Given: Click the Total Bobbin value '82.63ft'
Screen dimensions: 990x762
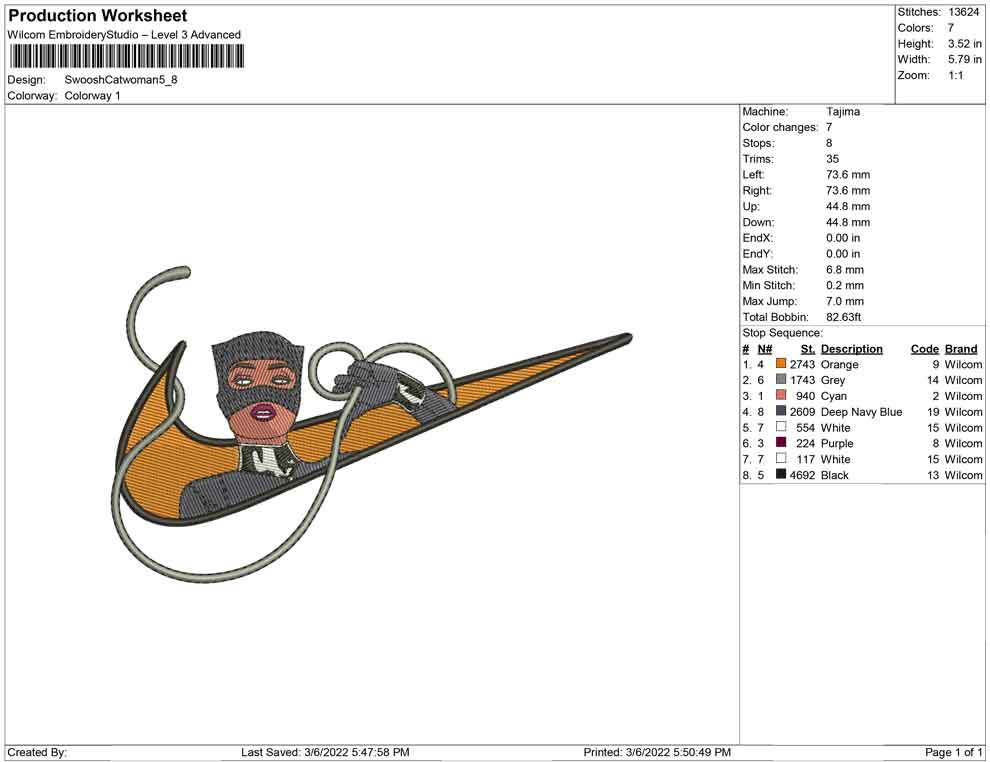Looking at the screenshot, I should 843,317.
